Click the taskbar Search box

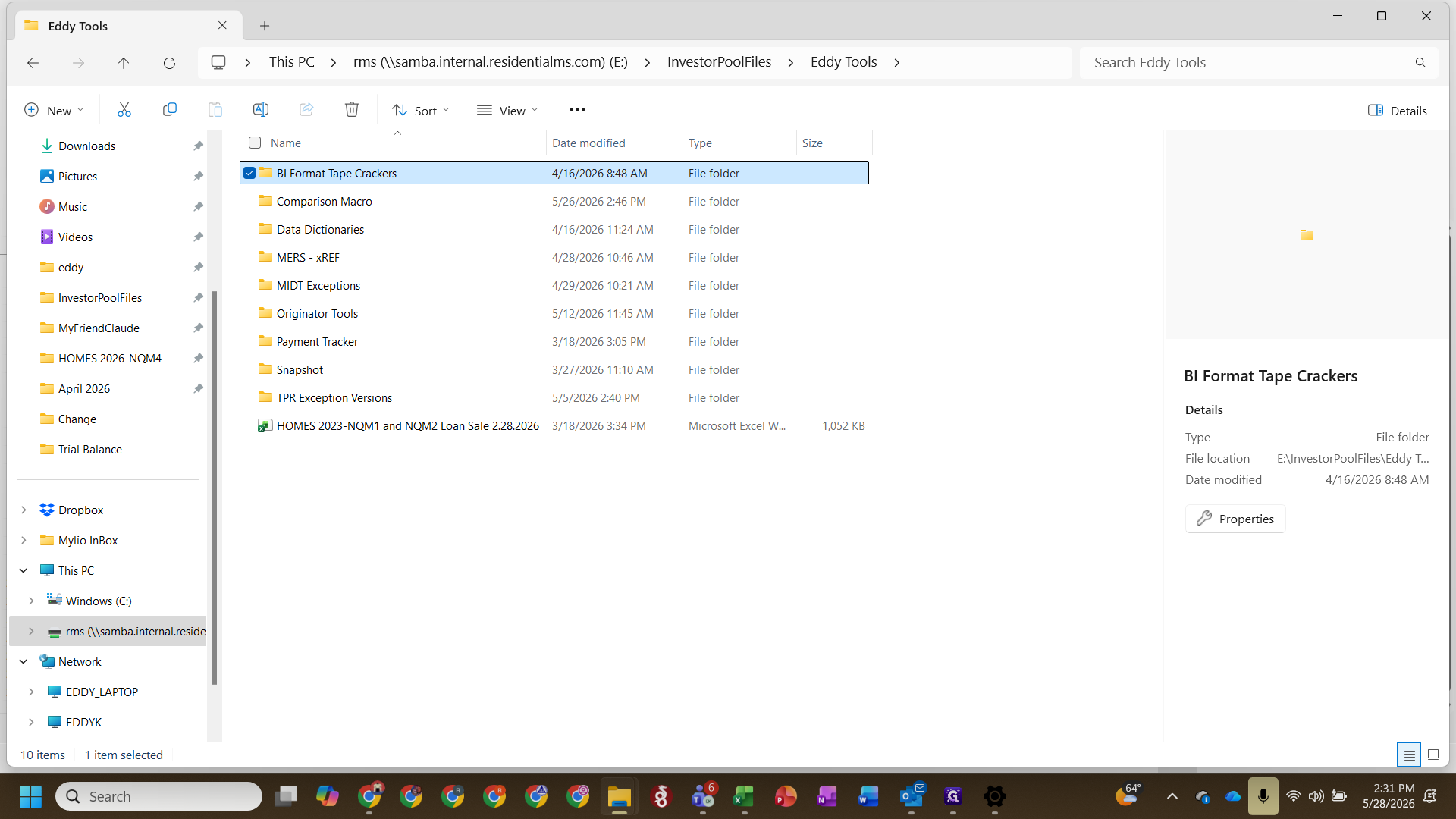point(158,796)
